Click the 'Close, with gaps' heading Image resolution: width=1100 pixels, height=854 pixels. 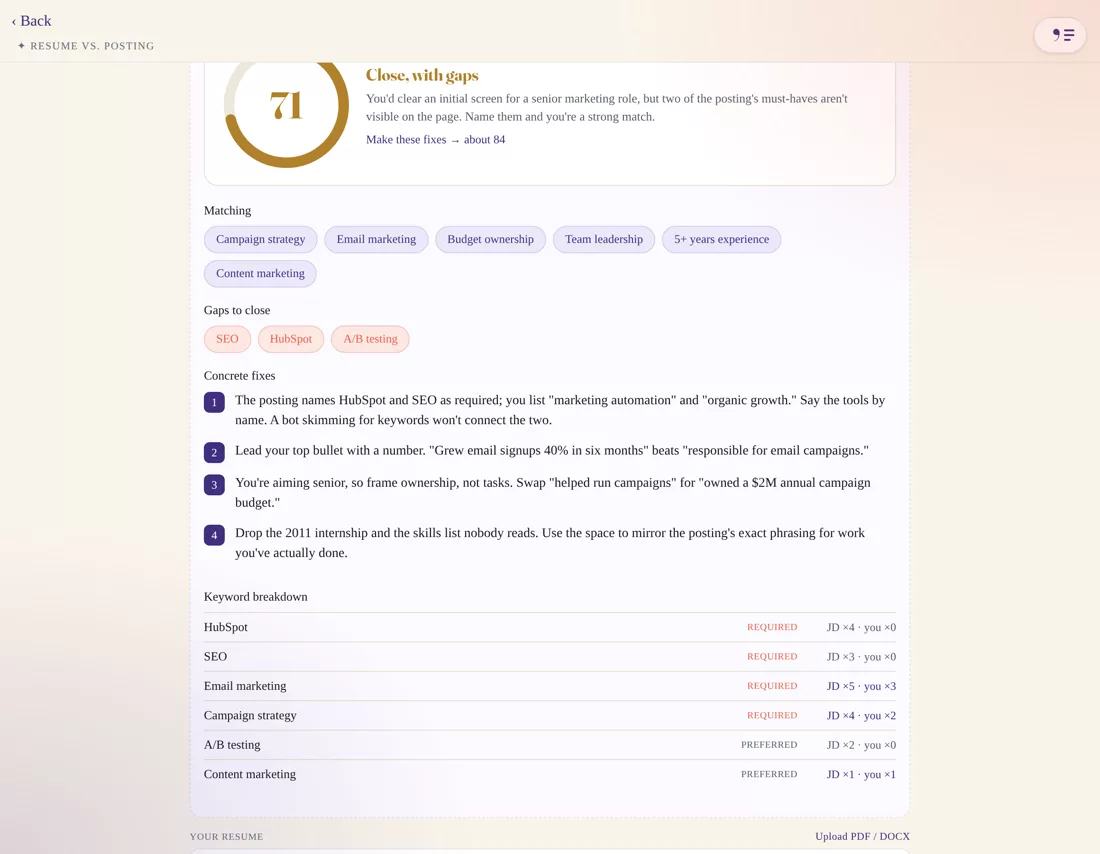pos(422,75)
